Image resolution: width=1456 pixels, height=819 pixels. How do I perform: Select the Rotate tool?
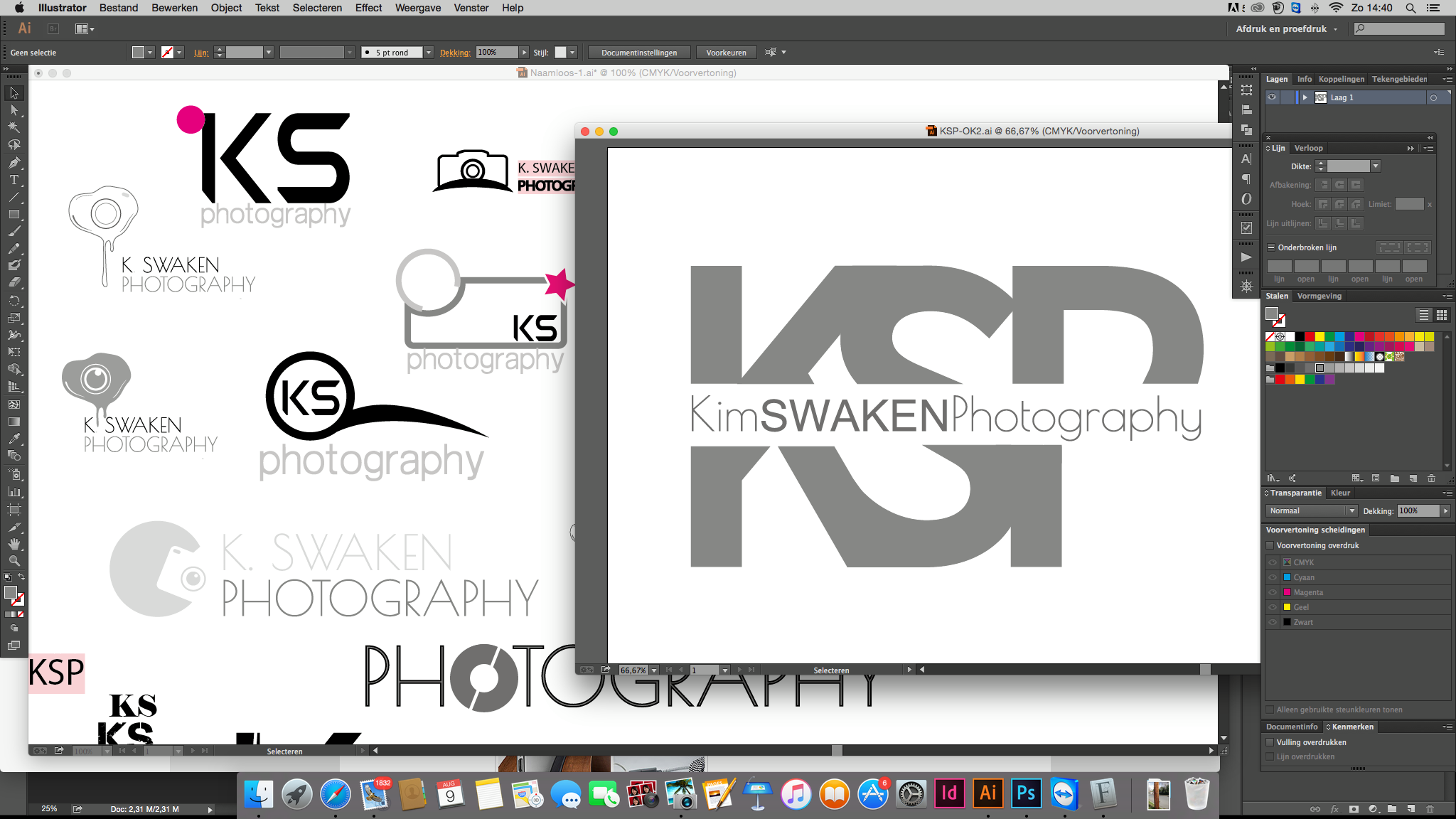click(14, 300)
